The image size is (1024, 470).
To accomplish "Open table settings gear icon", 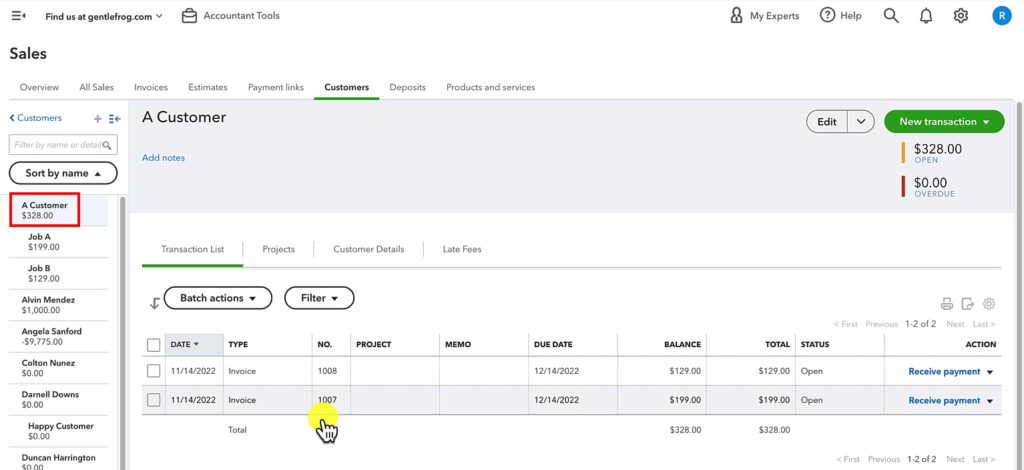I will 989,304.
